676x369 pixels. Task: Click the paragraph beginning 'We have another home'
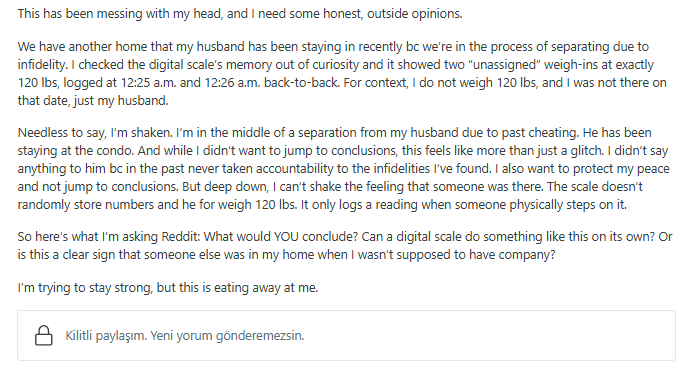(342, 74)
